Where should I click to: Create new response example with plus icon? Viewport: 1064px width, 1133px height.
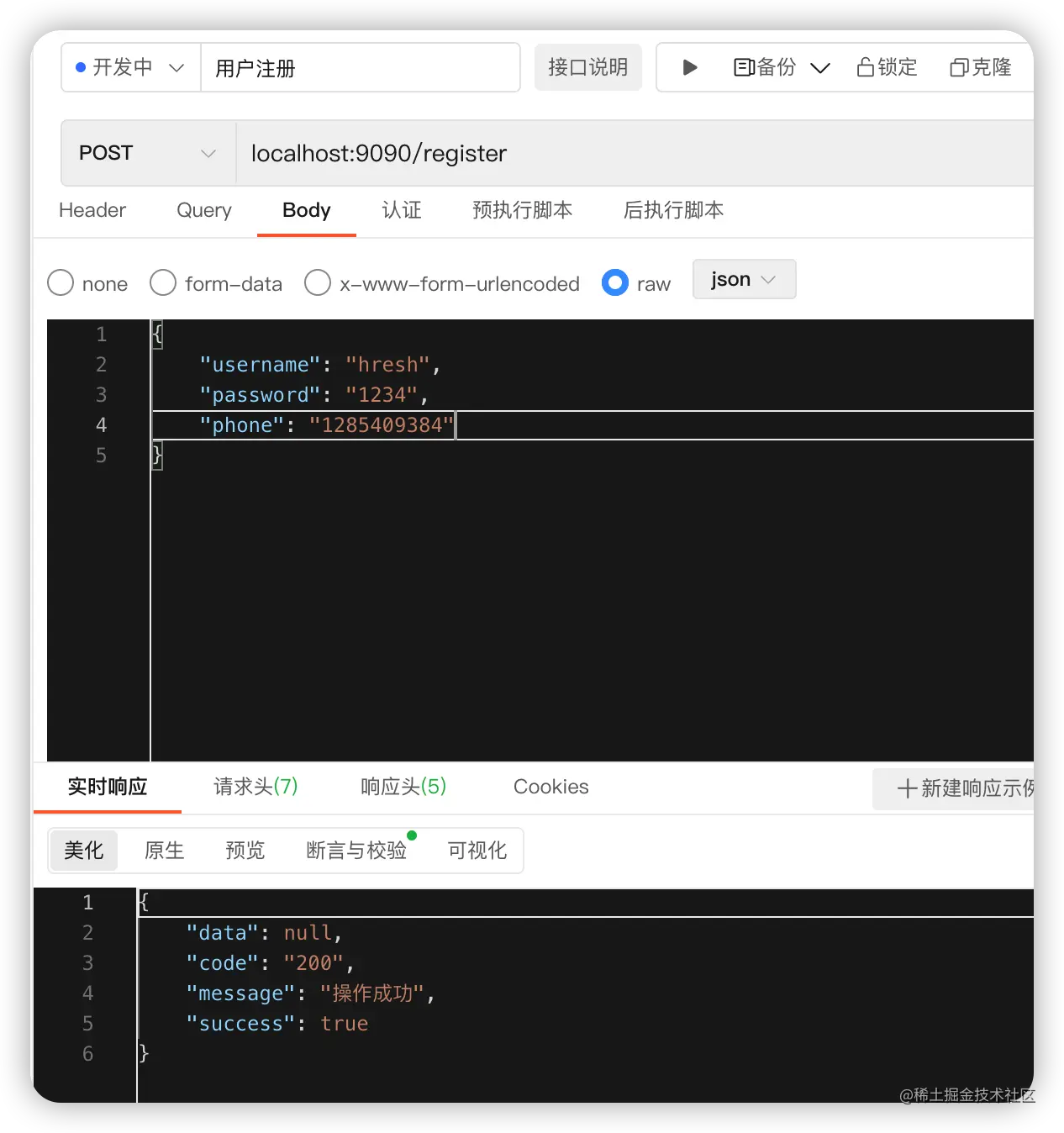pyautogui.click(x=908, y=788)
